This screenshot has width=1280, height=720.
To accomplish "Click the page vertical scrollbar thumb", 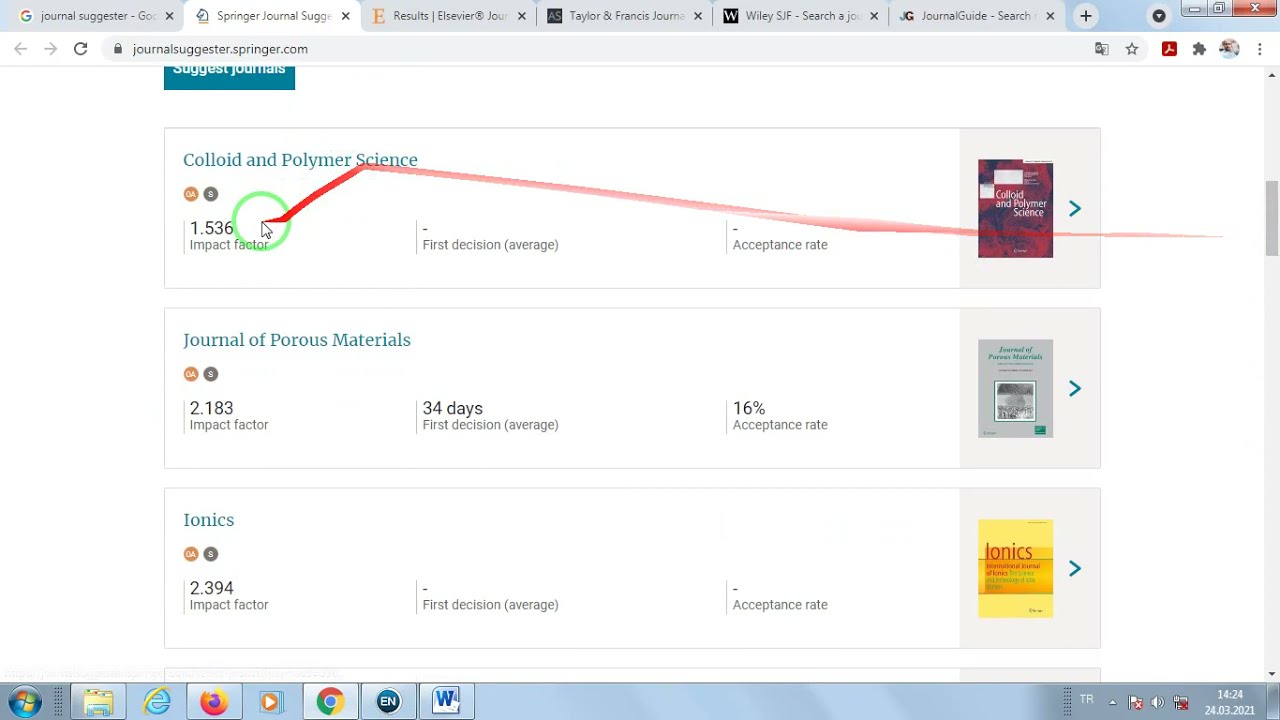I will pos(1272,218).
